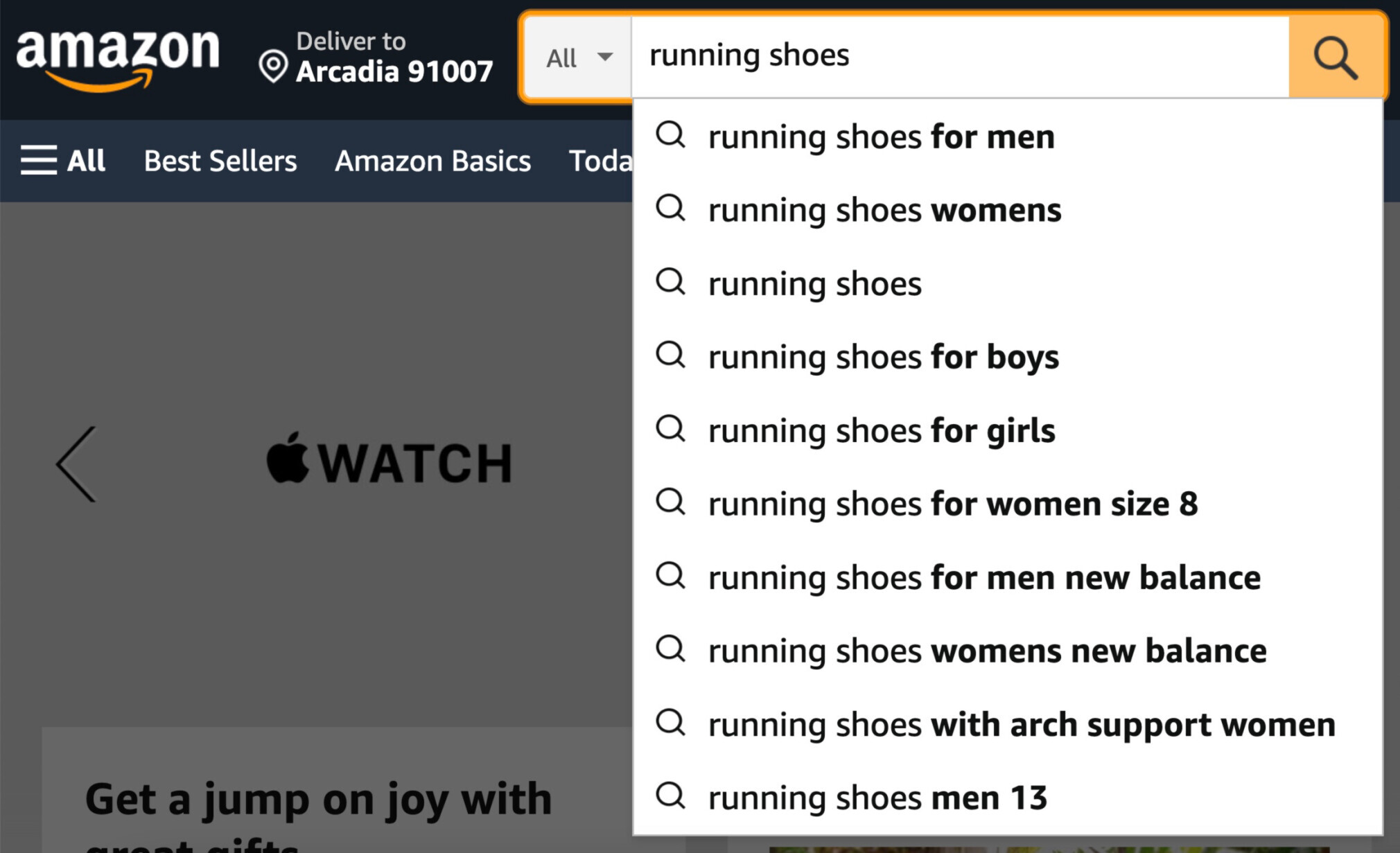1400x853 pixels.
Task: Select suggestion running shoes for men
Action: pyautogui.click(x=1008, y=137)
